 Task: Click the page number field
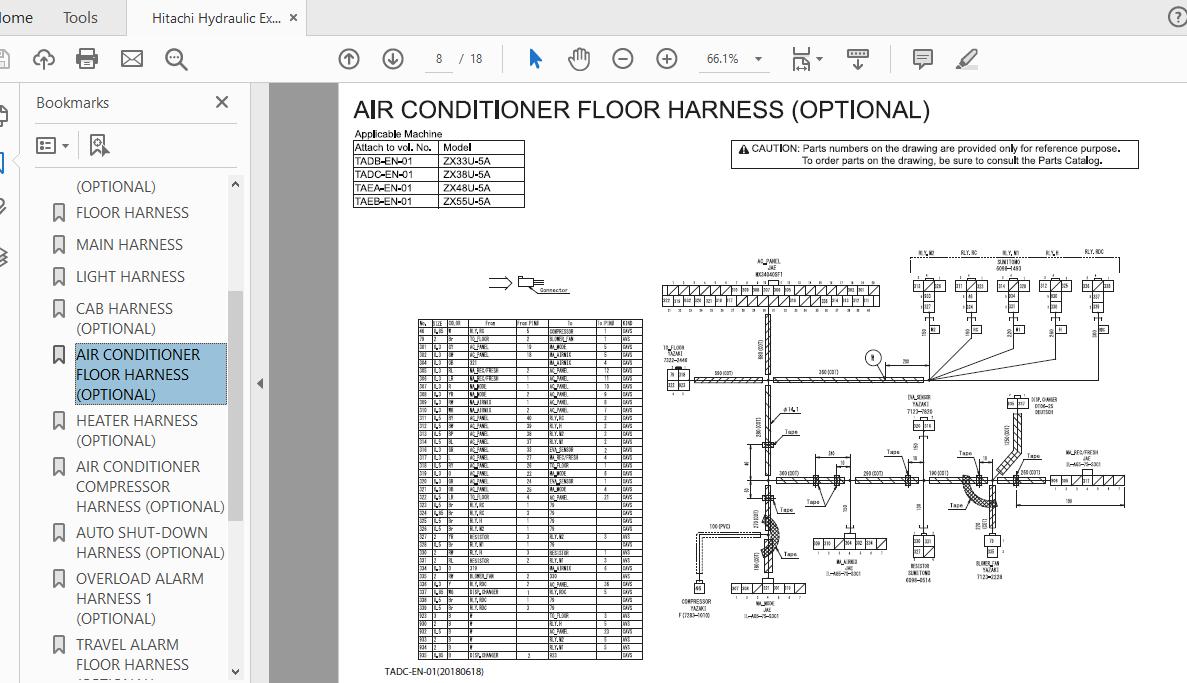439,59
